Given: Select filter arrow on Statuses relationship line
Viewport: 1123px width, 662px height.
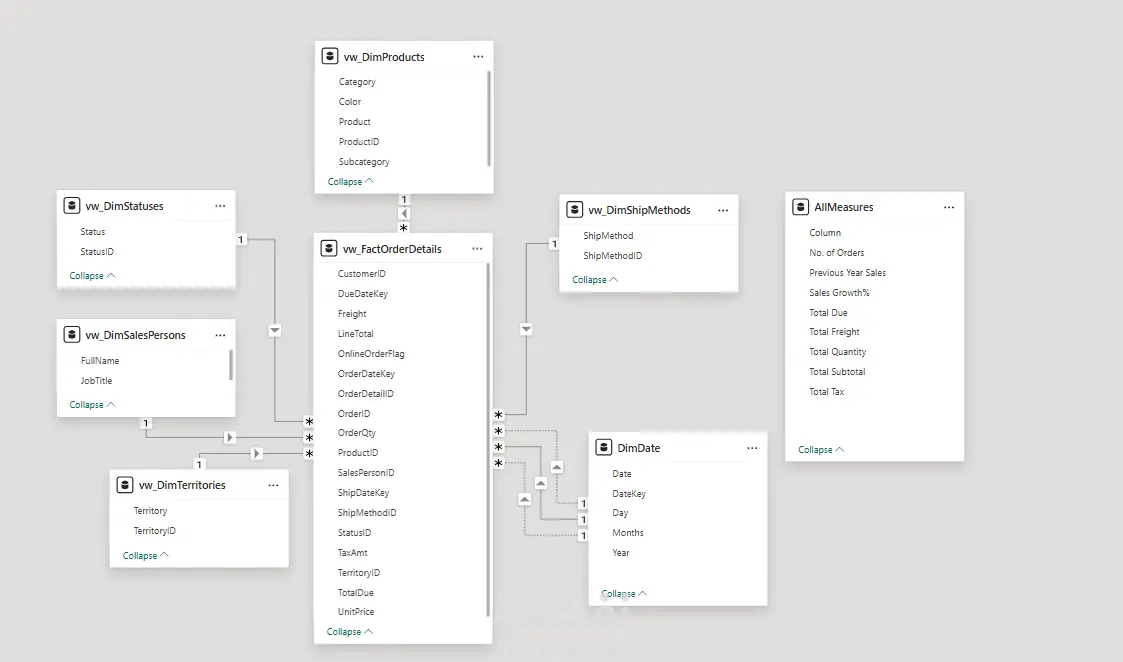Looking at the screenshot, I should tap(275, 330).
